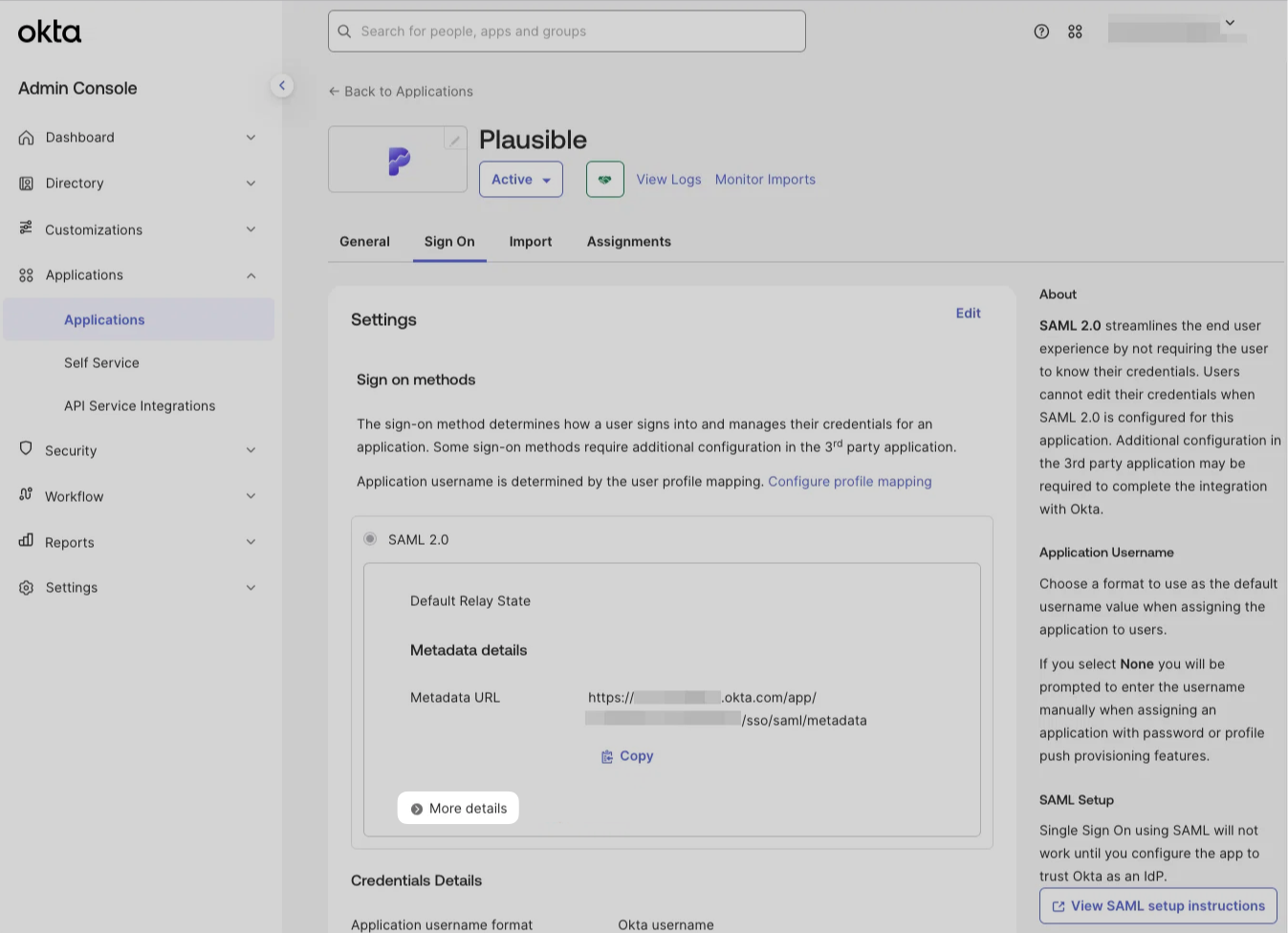
Task: Open Configure profile mapping link
Action: (850, 482)
